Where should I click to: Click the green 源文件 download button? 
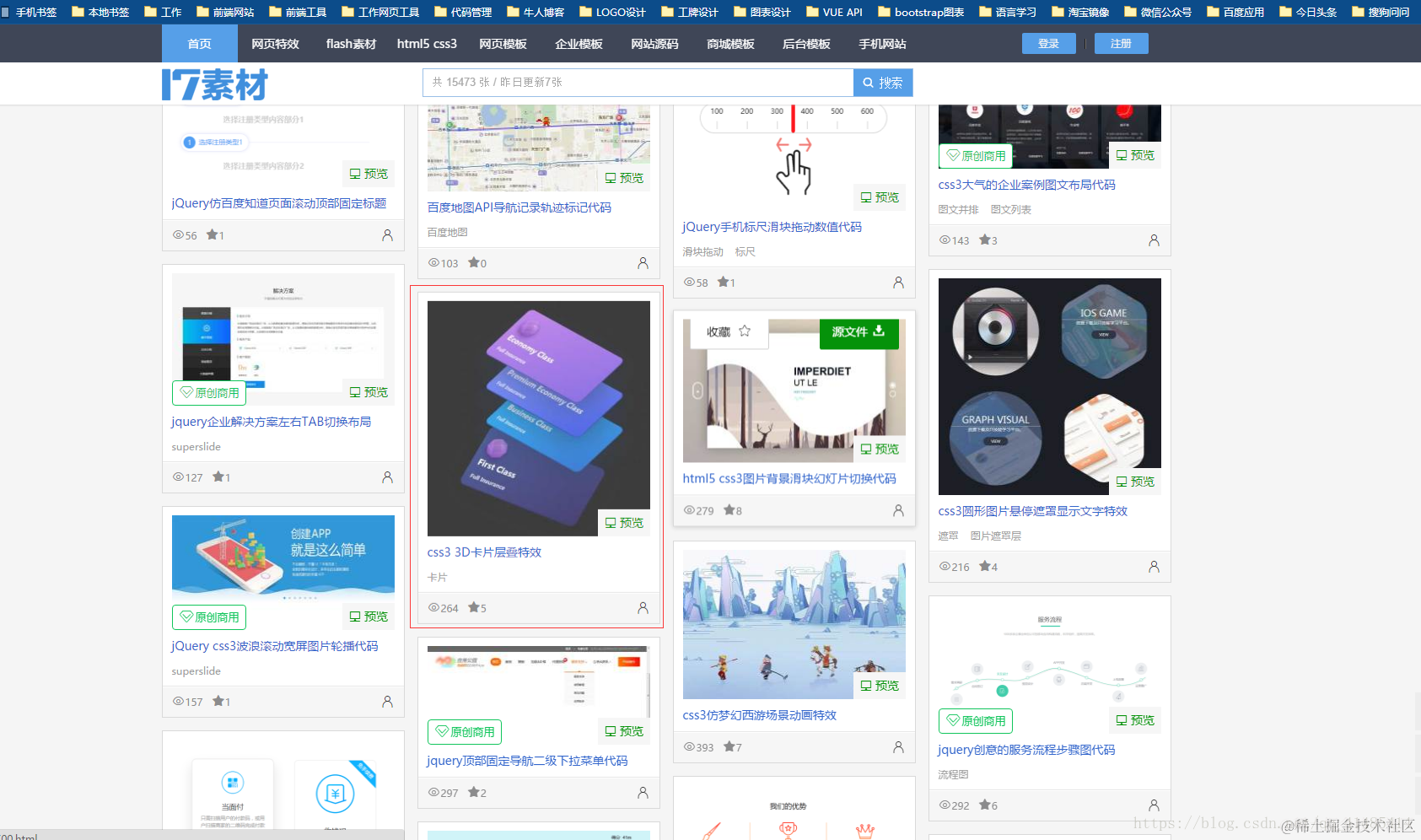pyautogui.click(x=859, y=331)
